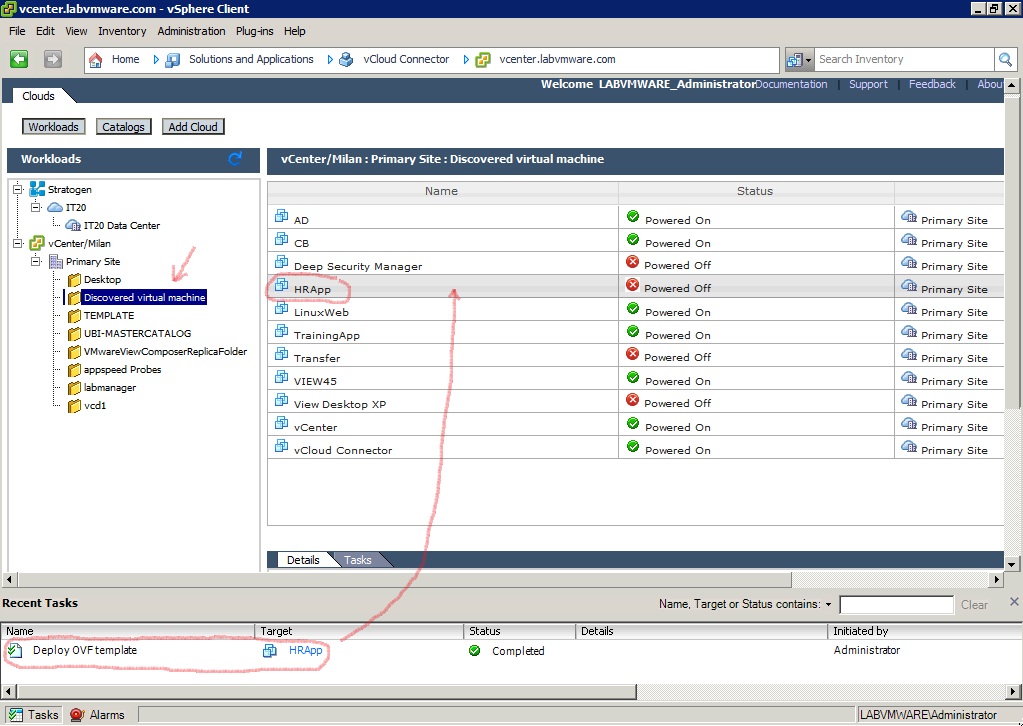The image size is (1023, 726).
Task: Click the gray Forward navigation arrow
Action: 53,59
